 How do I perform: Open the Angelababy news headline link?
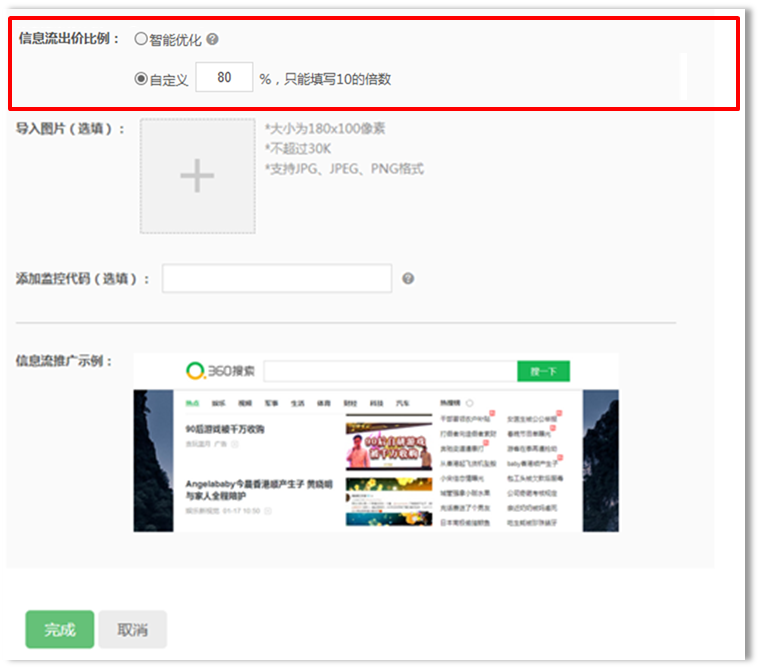pos(259,490)
